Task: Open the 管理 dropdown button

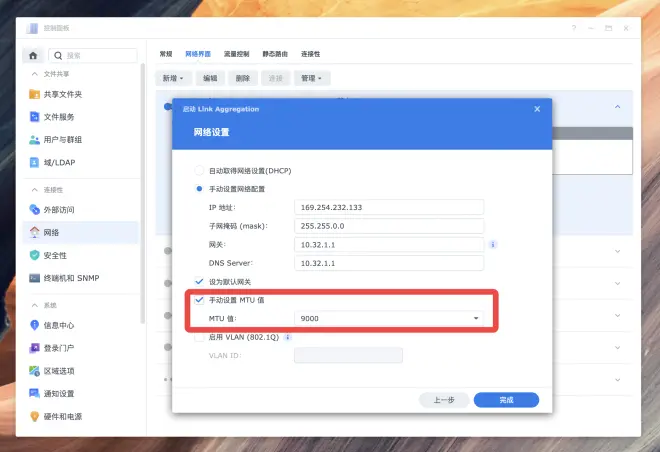Action: click(312, 78)
